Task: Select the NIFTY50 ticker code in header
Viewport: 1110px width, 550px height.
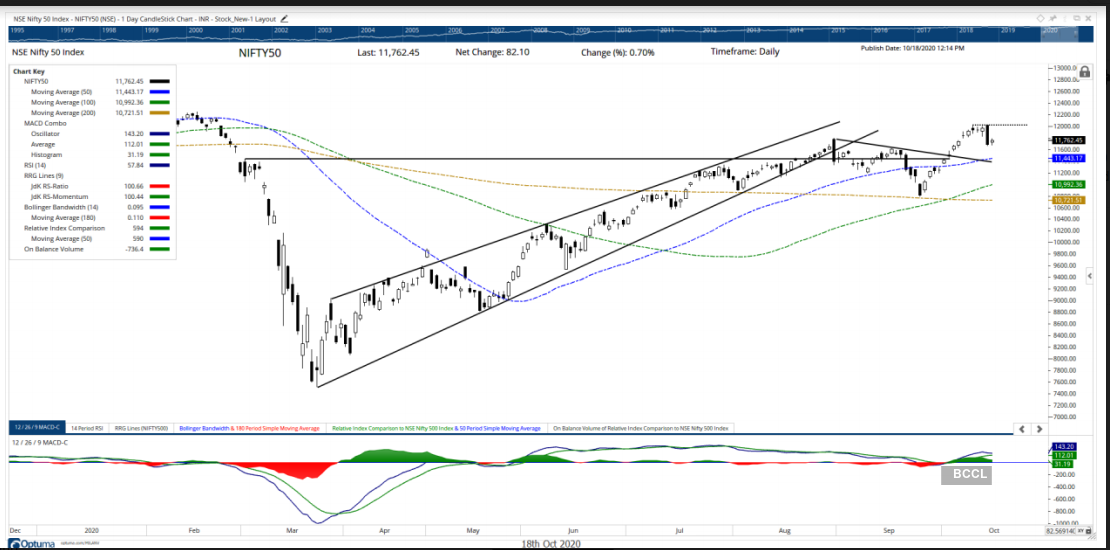Action: click(x=259, y=52)
